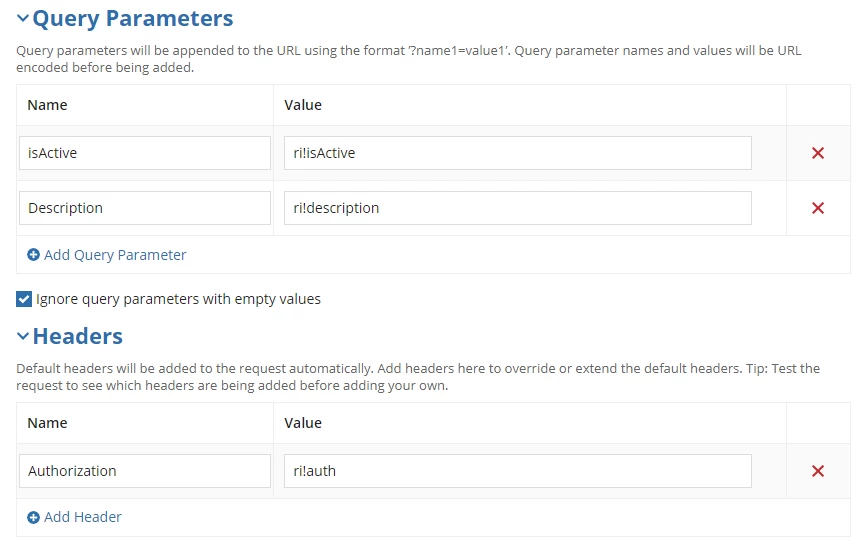Remove the isActive query parameter row
This screenshot has width=860, height=552.
pyautogui.click(x=818, y=153)
